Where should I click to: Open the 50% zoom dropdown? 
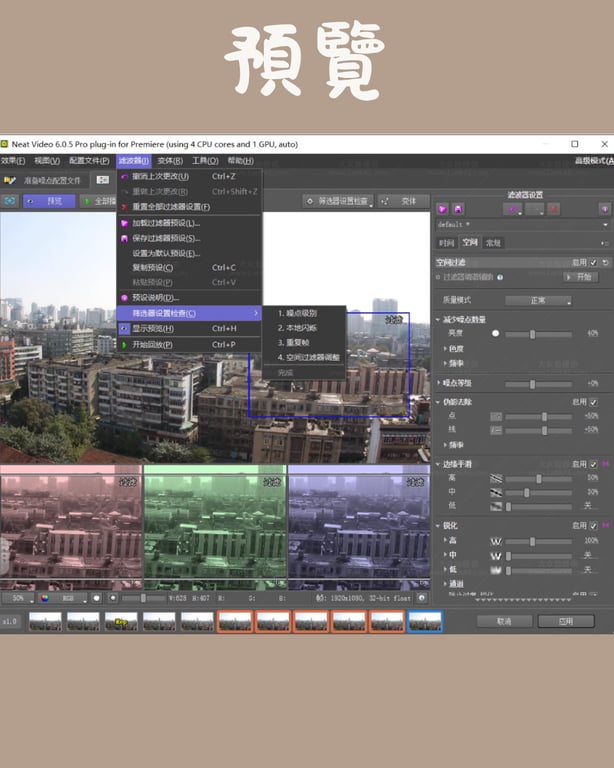pos(18,598)
